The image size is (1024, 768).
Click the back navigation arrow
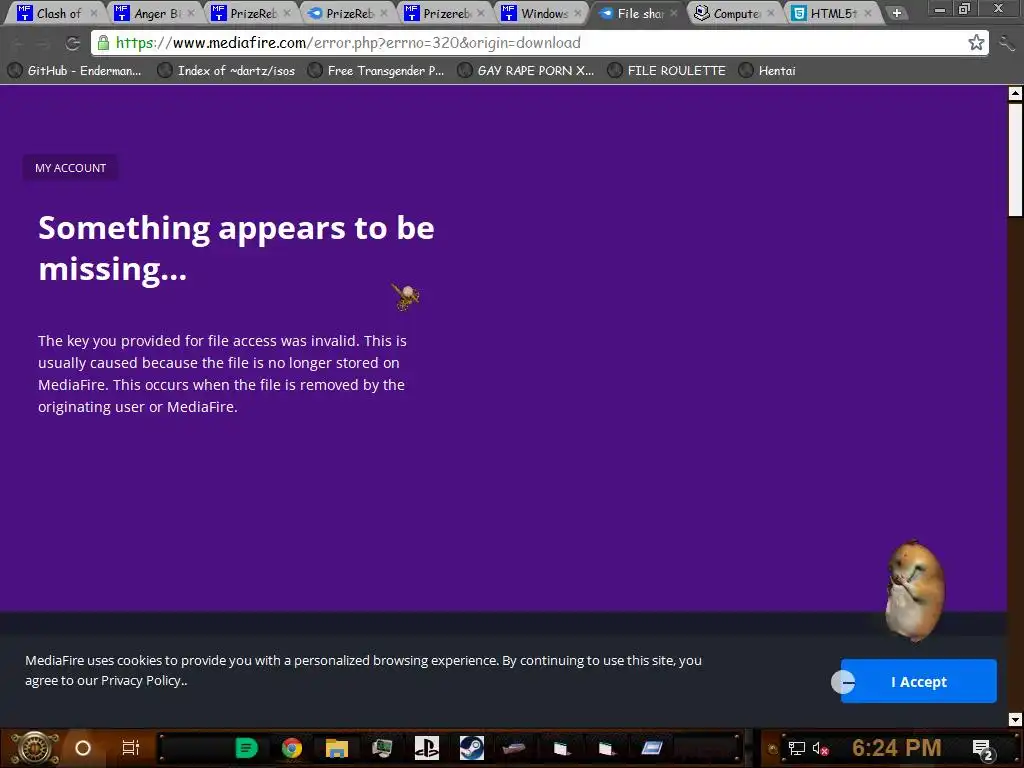(18, 44)
